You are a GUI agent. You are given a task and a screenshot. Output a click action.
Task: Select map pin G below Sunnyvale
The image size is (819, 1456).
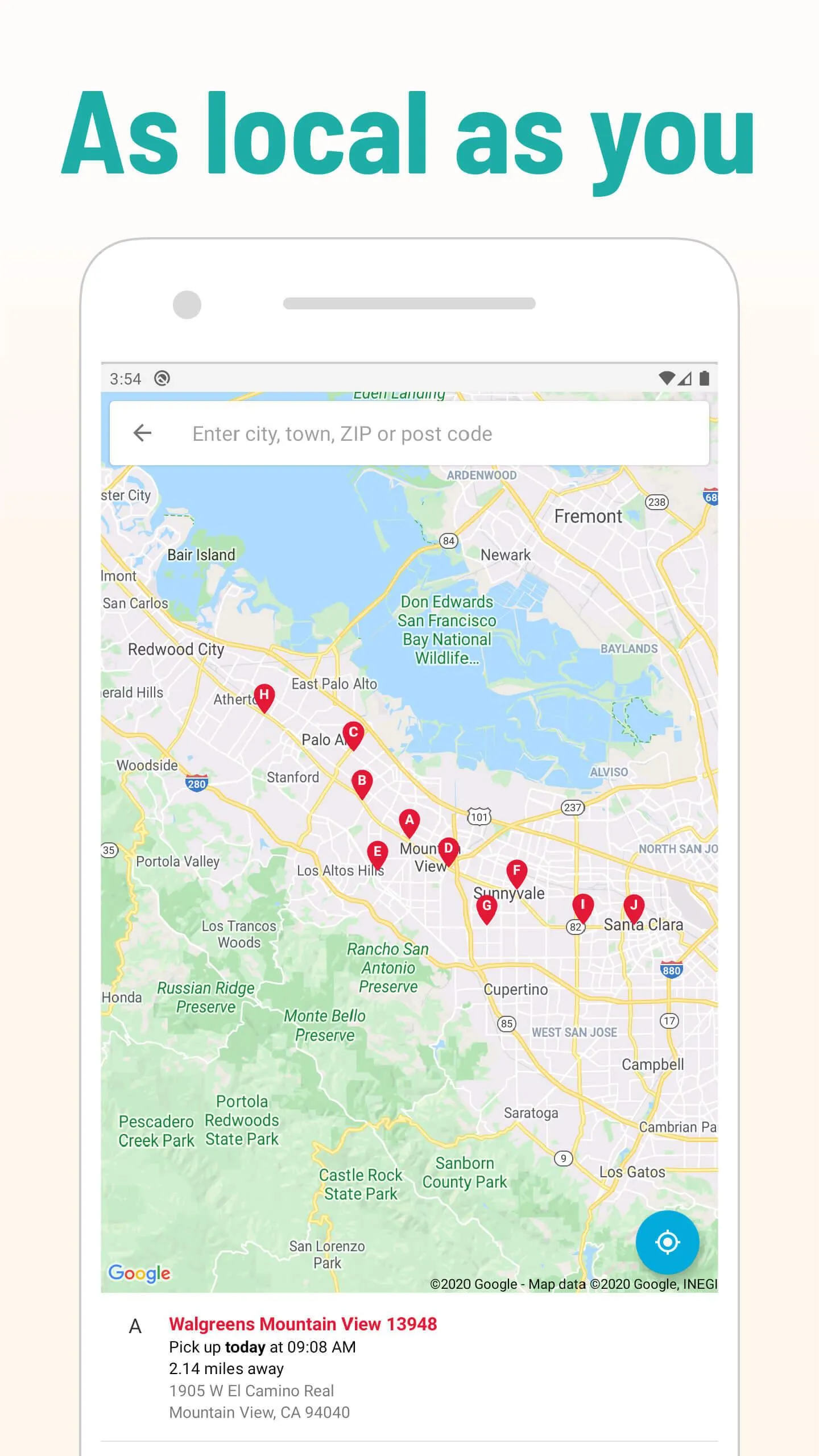(x=486, y=909)
